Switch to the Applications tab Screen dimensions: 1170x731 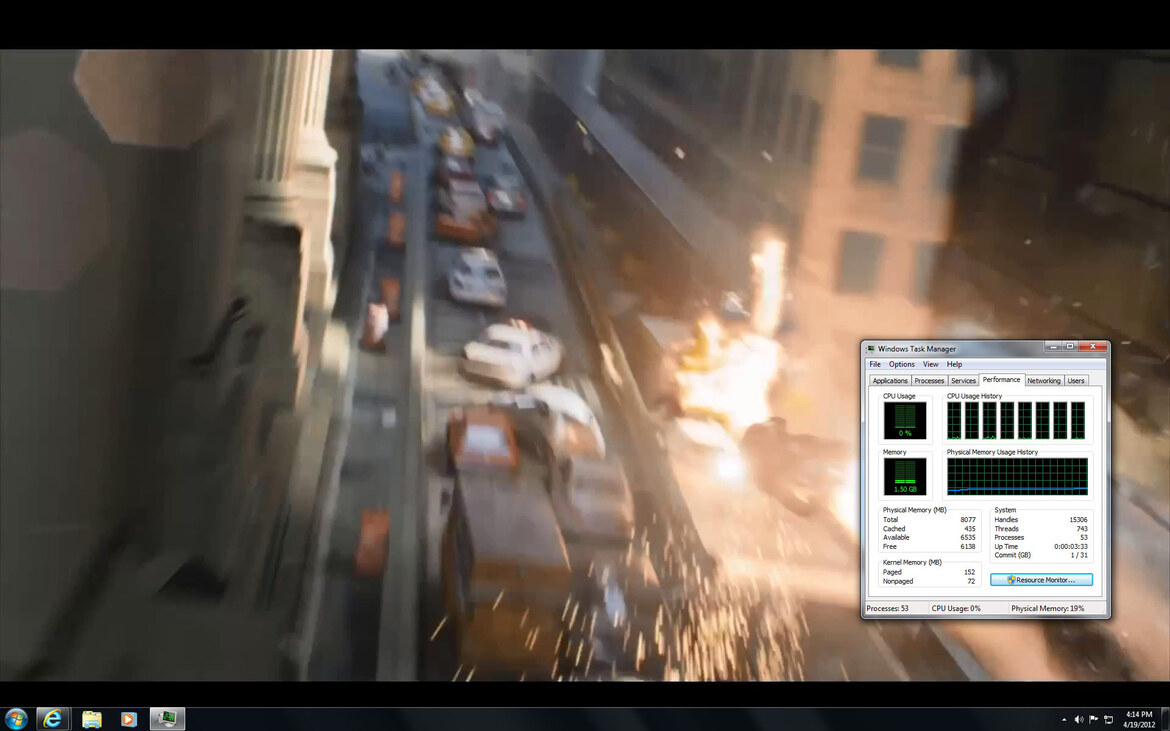tap(889, 380)
